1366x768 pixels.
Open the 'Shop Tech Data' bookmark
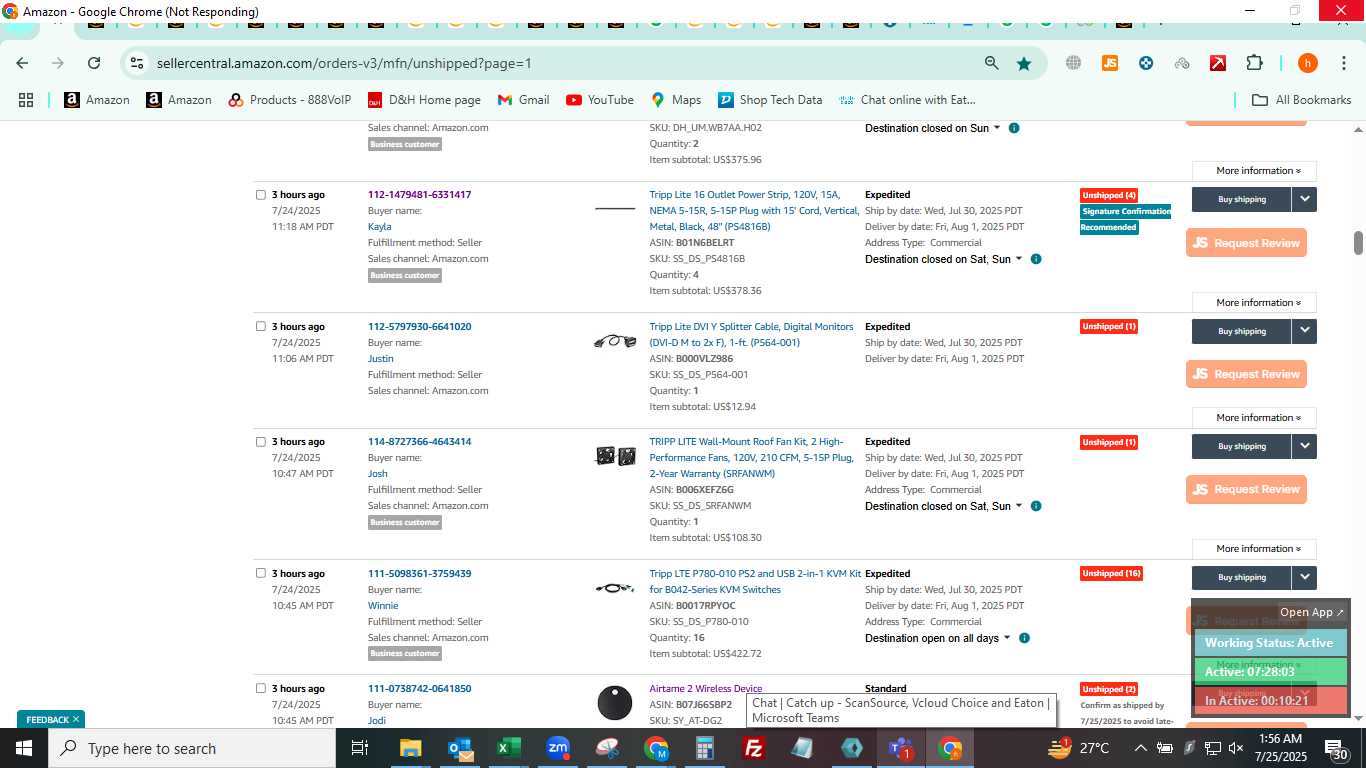pyautogui.click(x=769, y=100)
